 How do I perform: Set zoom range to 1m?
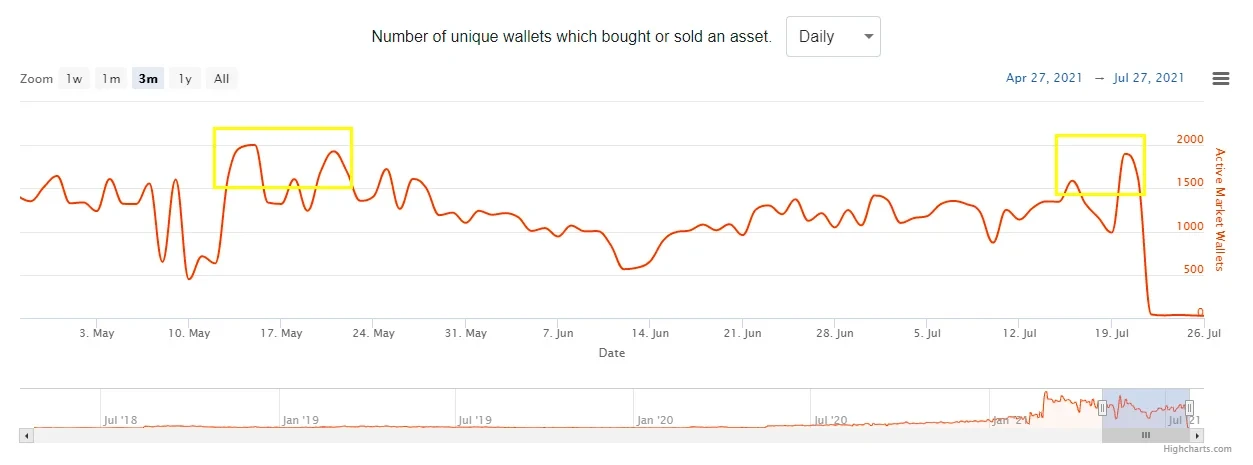click(x=111, y=79)
